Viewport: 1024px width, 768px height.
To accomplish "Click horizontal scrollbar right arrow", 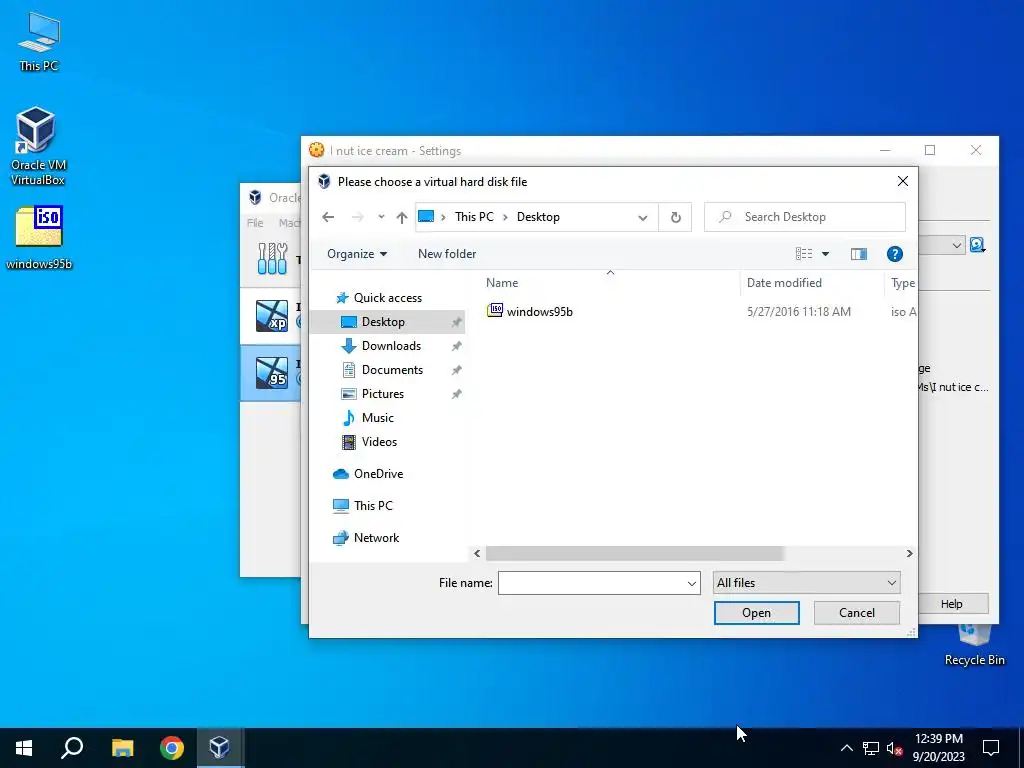I will click(x=909, y=554).
